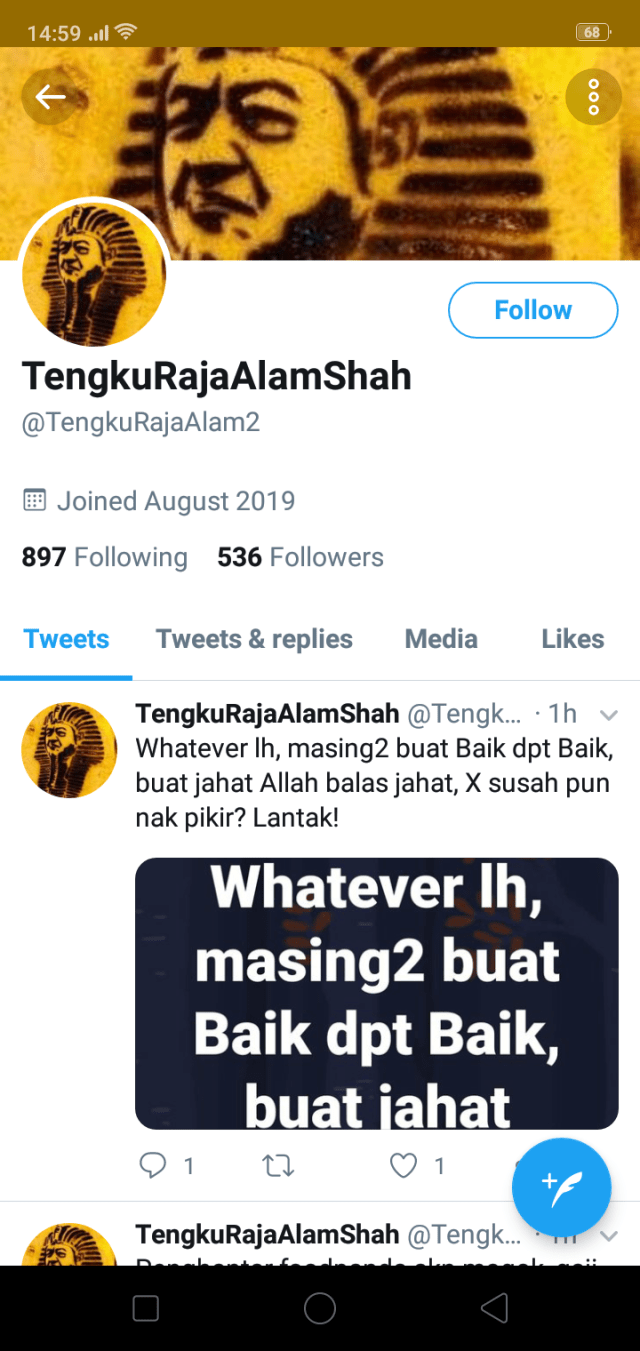View the 536 Followers list
The width and height of the screenshot is (640, 1351).
(300, 557)
